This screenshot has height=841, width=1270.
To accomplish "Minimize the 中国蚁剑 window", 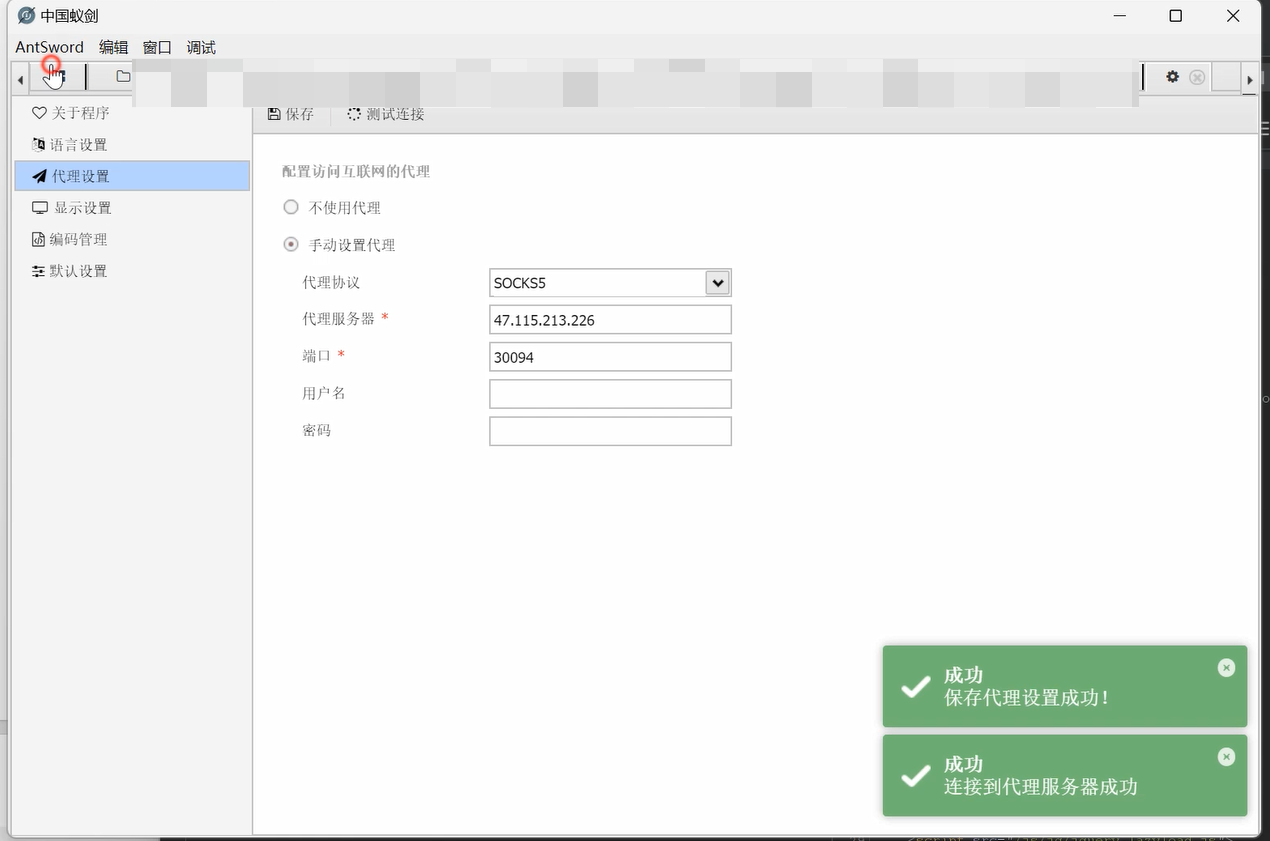I will (1118, 16).
